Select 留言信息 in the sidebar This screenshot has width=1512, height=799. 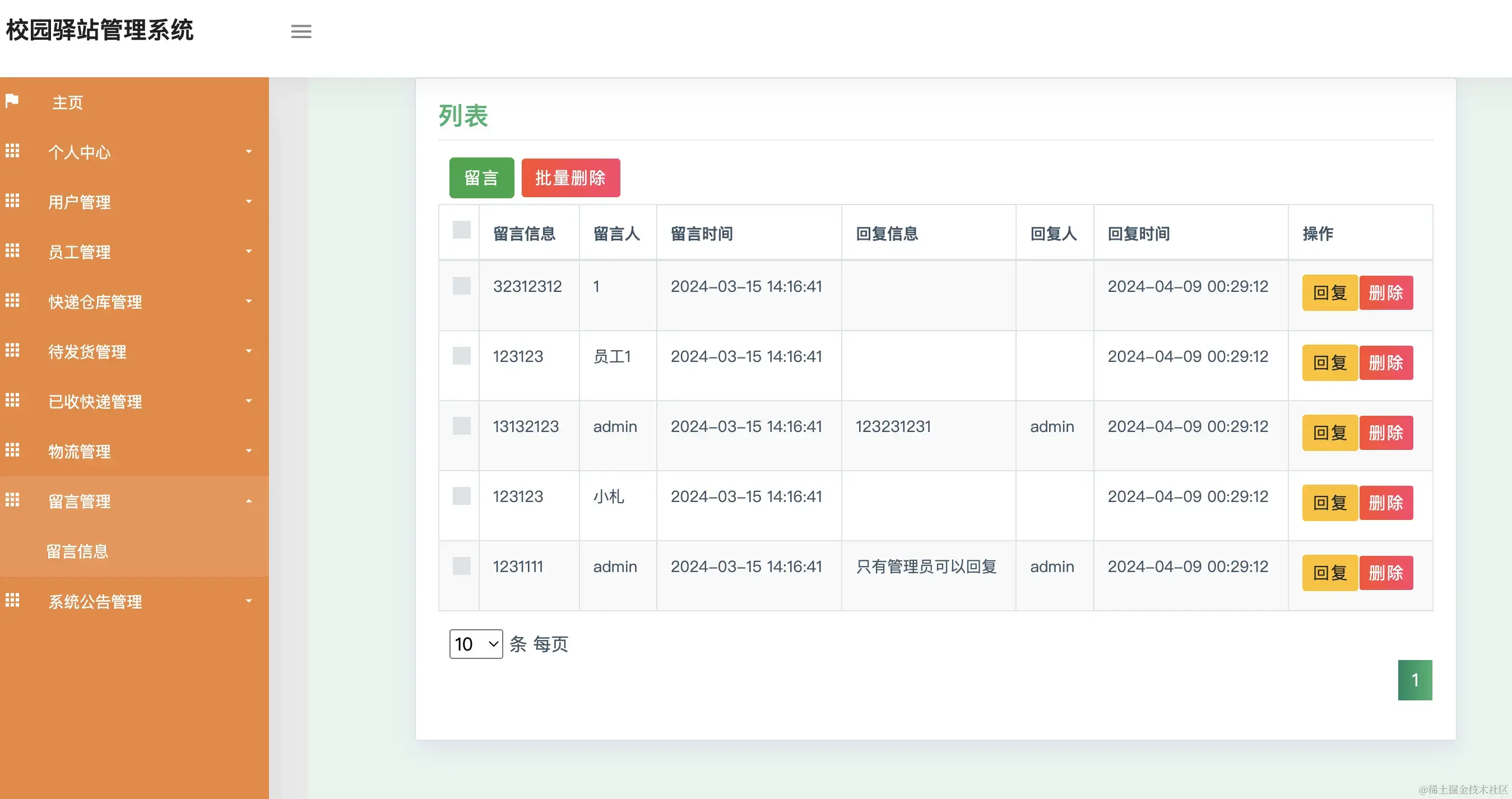(x=77, y=550)
